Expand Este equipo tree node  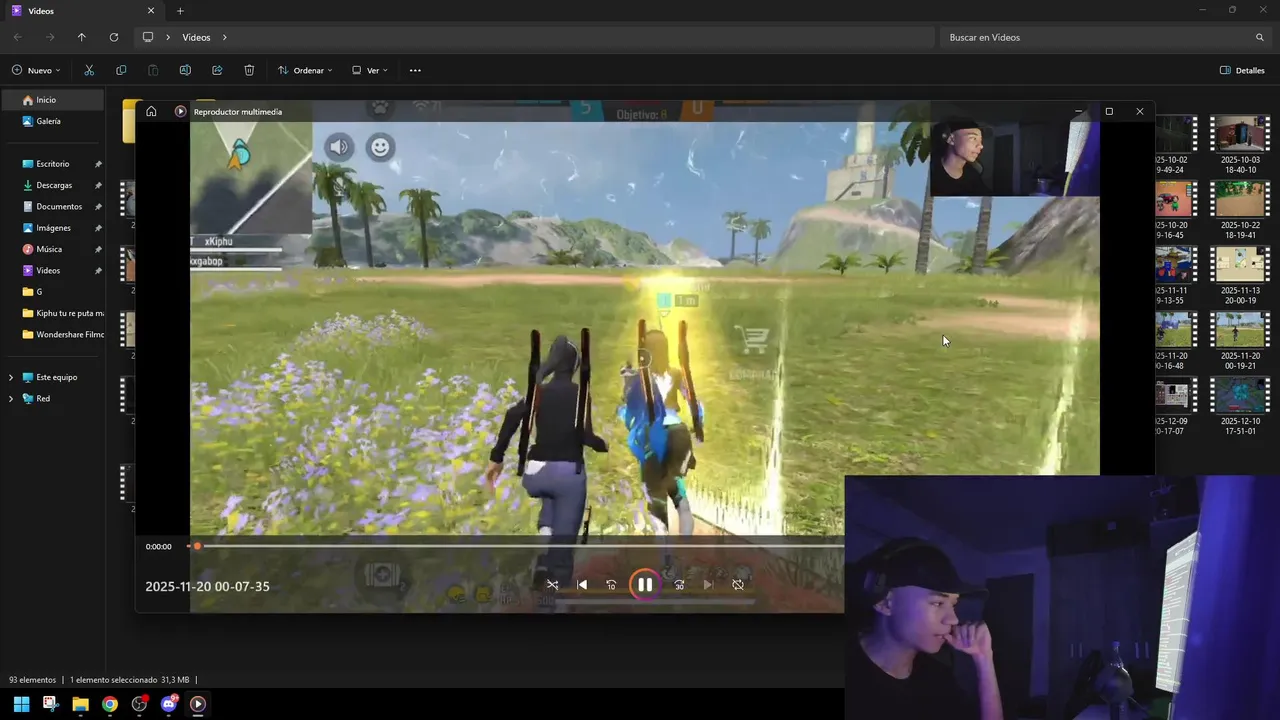pyautogui.click(x=11, y=377)
